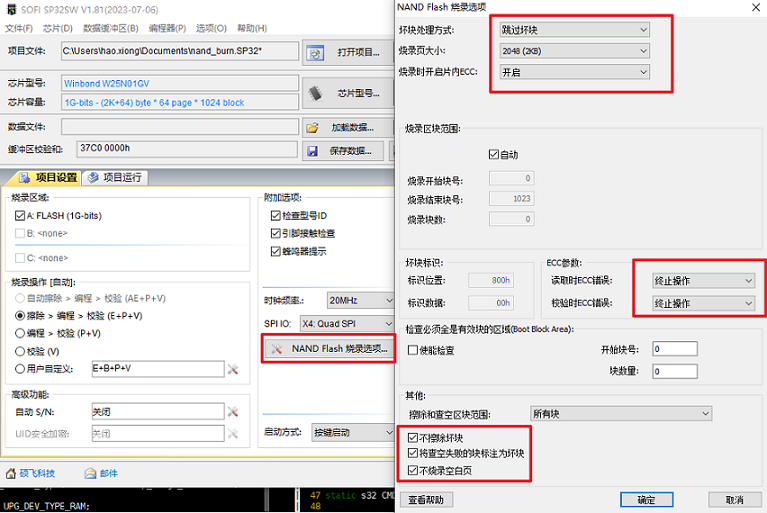767x513 pixels.
Task: Click the 自动 S/N 关闭 field
Action: [x=158, y=412]
